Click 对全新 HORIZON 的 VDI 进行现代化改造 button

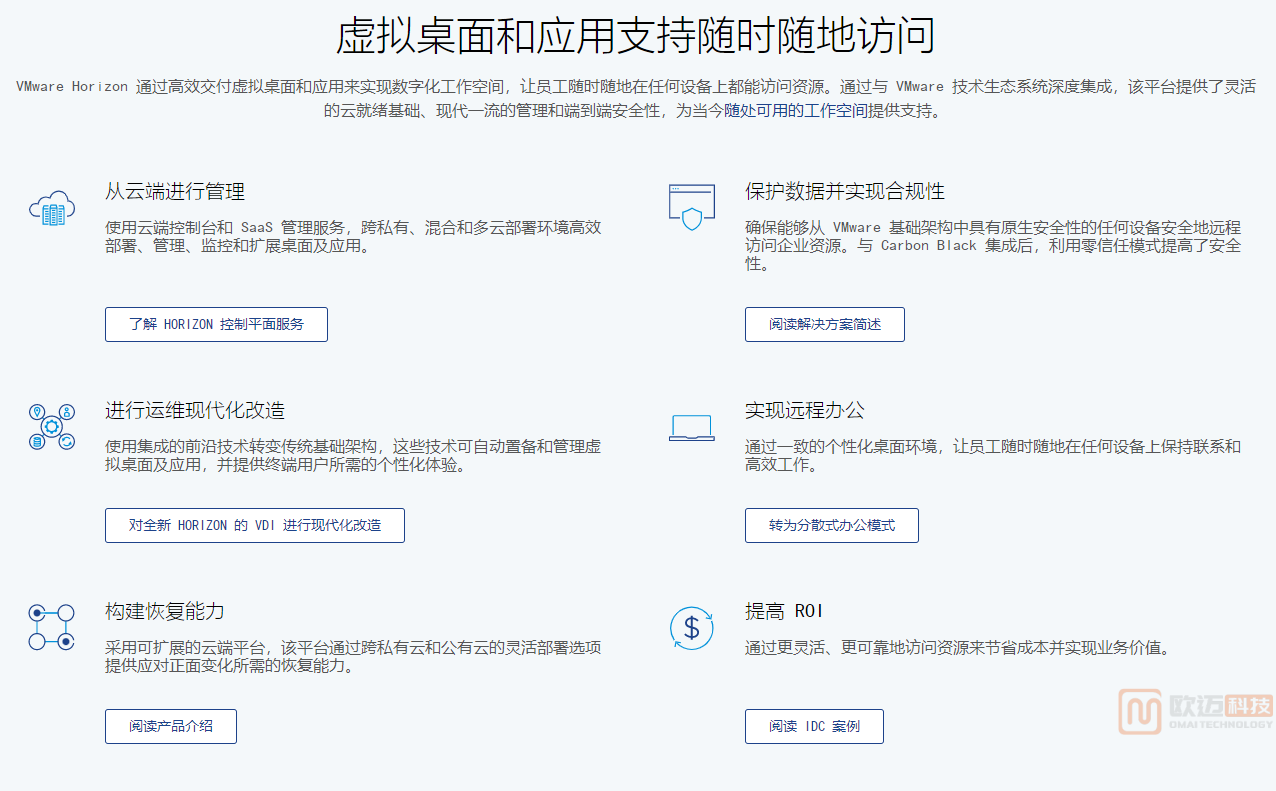(x=255, y=525)
